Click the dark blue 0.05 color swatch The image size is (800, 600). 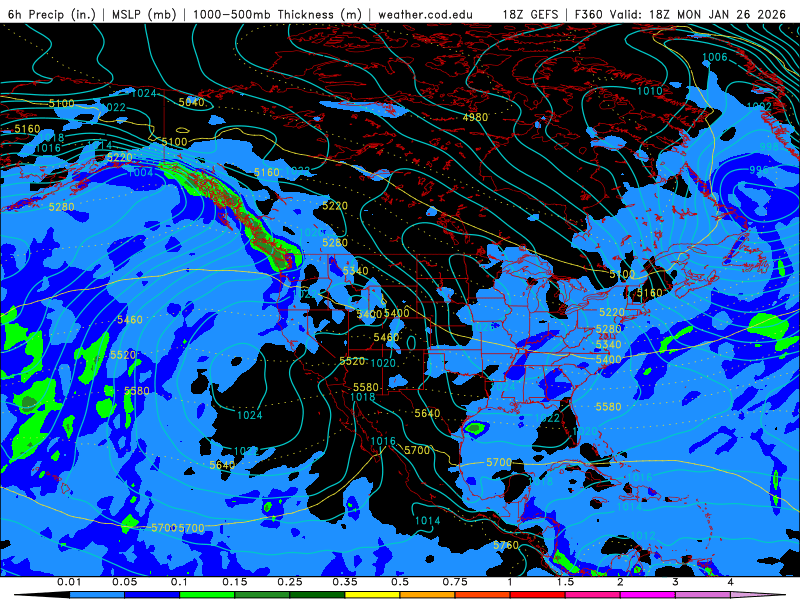[x=152, y=595]
